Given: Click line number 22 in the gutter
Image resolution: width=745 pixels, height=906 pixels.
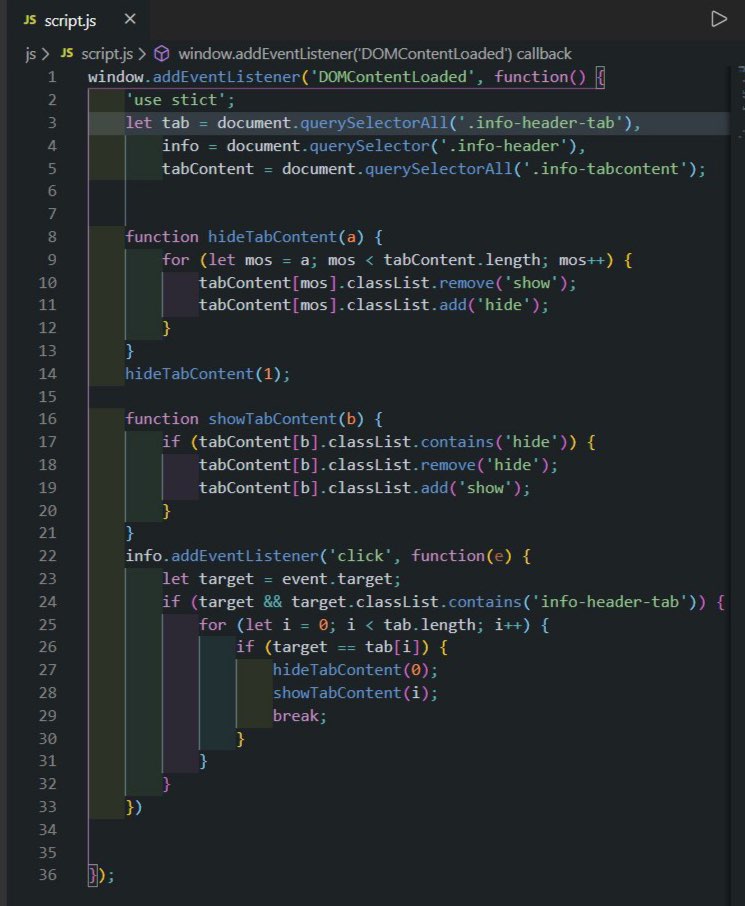Looking at the screenshot, I should click(x=47, y=556).
